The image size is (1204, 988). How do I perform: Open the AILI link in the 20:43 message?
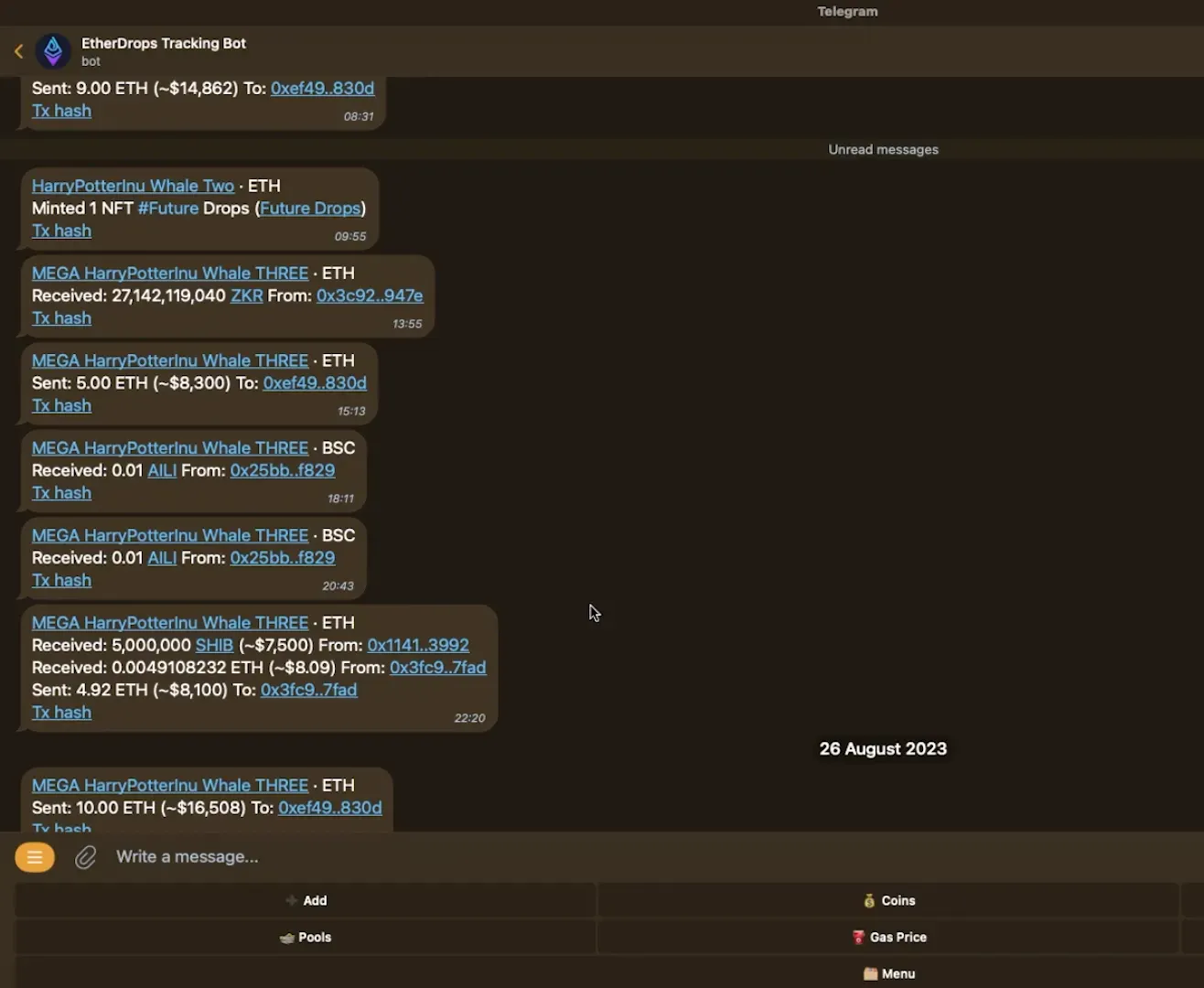[x=162, y=558]
